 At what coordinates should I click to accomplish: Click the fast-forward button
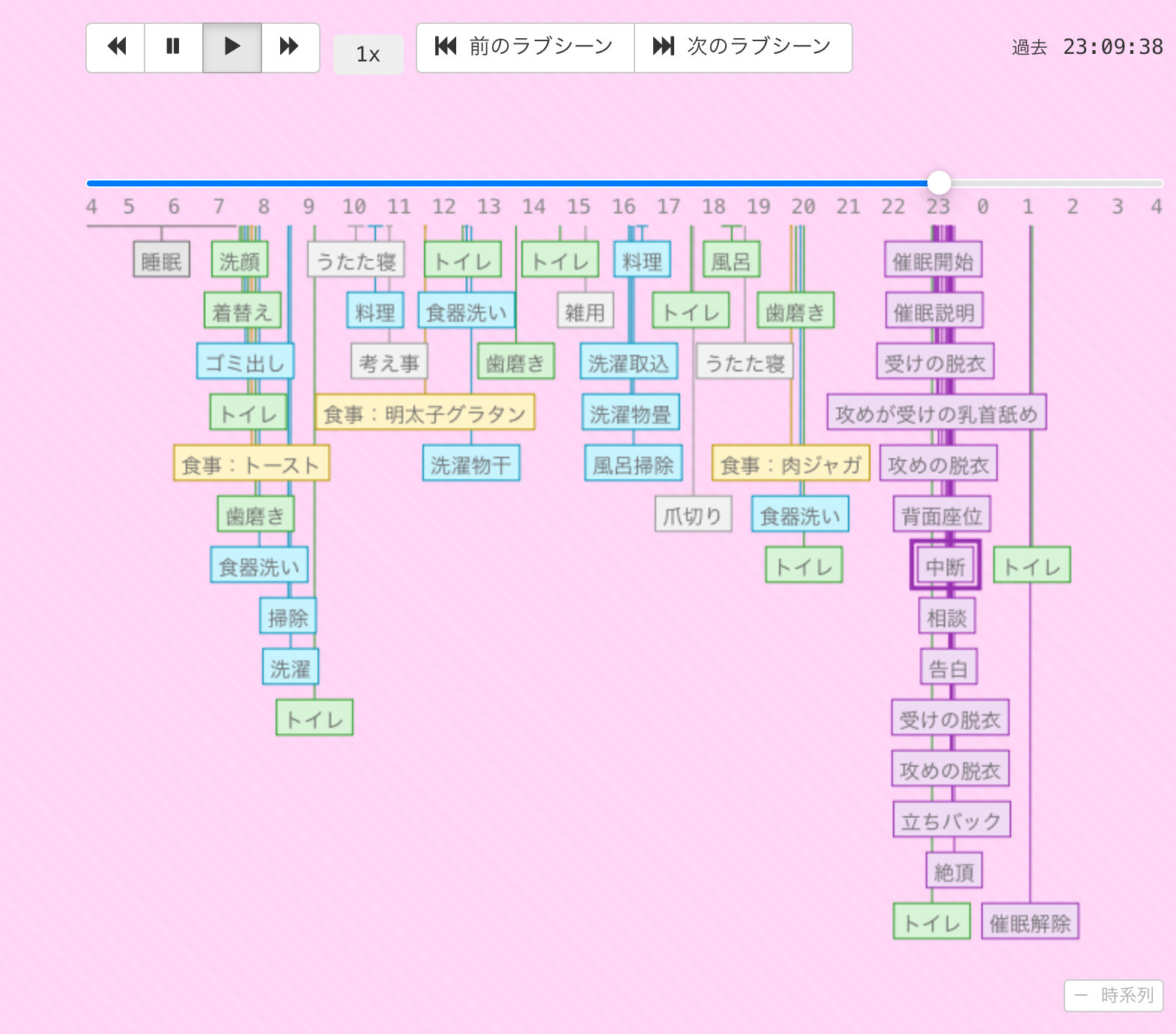coord(290,47)
